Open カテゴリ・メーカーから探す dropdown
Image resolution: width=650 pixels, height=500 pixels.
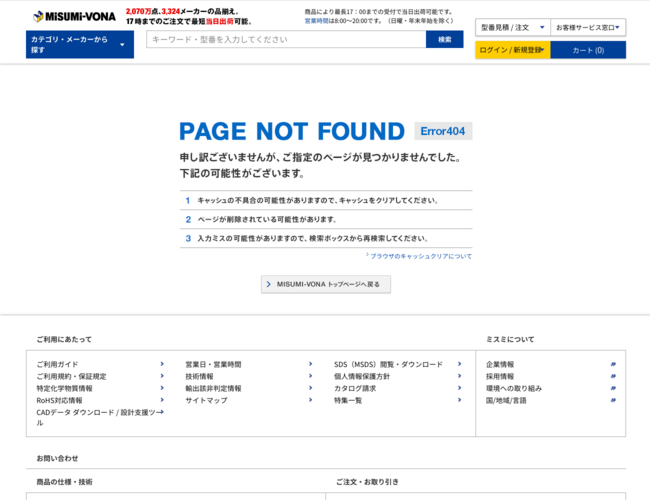pos(80,44)
